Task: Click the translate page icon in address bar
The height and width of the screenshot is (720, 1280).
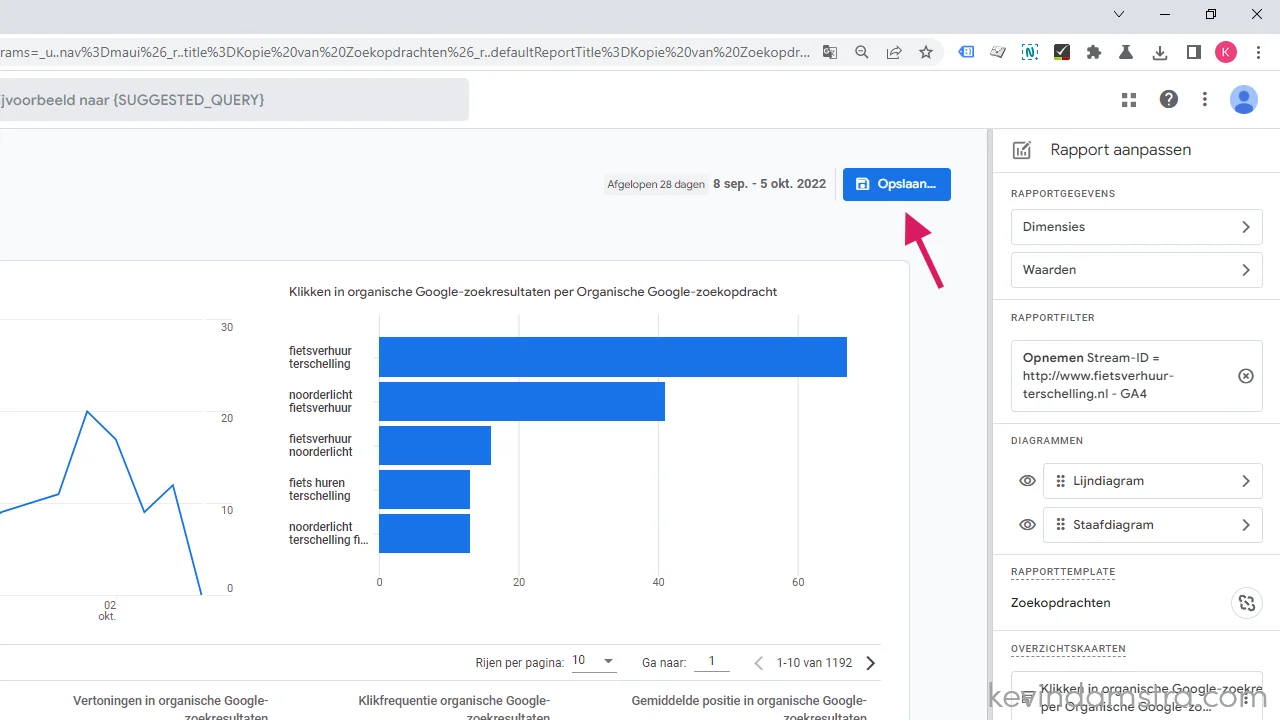Action: click(830, 52)
